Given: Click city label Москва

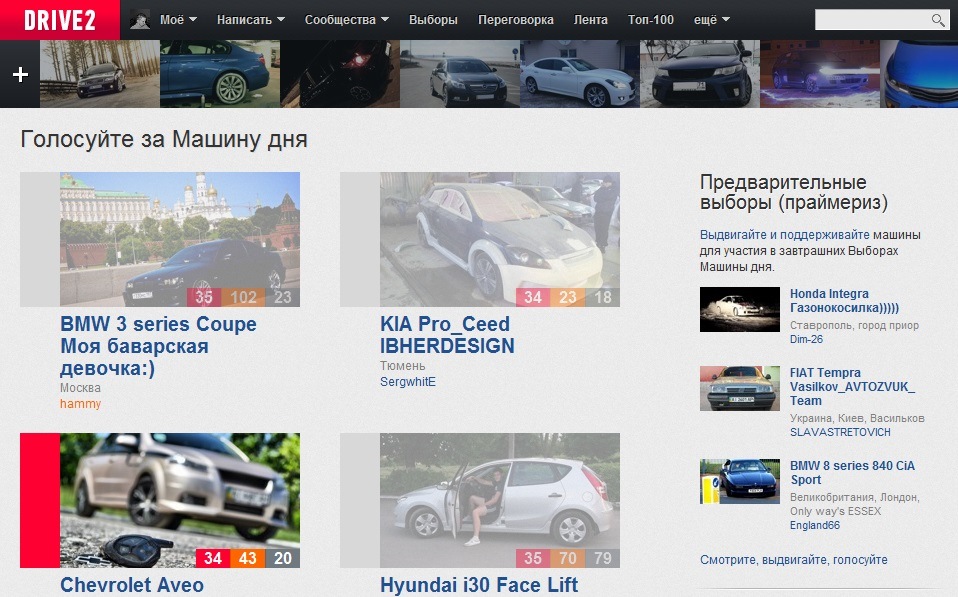Looking at the screenshot, I should [x=80, y=388].
